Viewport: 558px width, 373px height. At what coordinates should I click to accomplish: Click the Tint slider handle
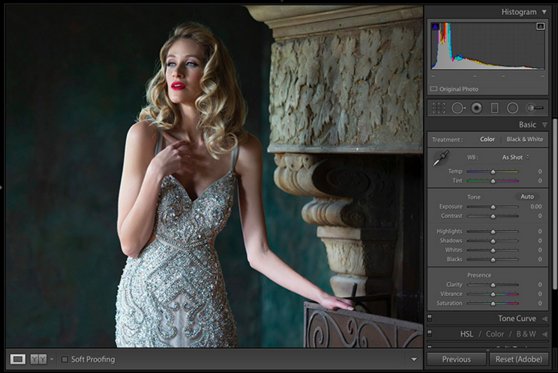(493, 181)
